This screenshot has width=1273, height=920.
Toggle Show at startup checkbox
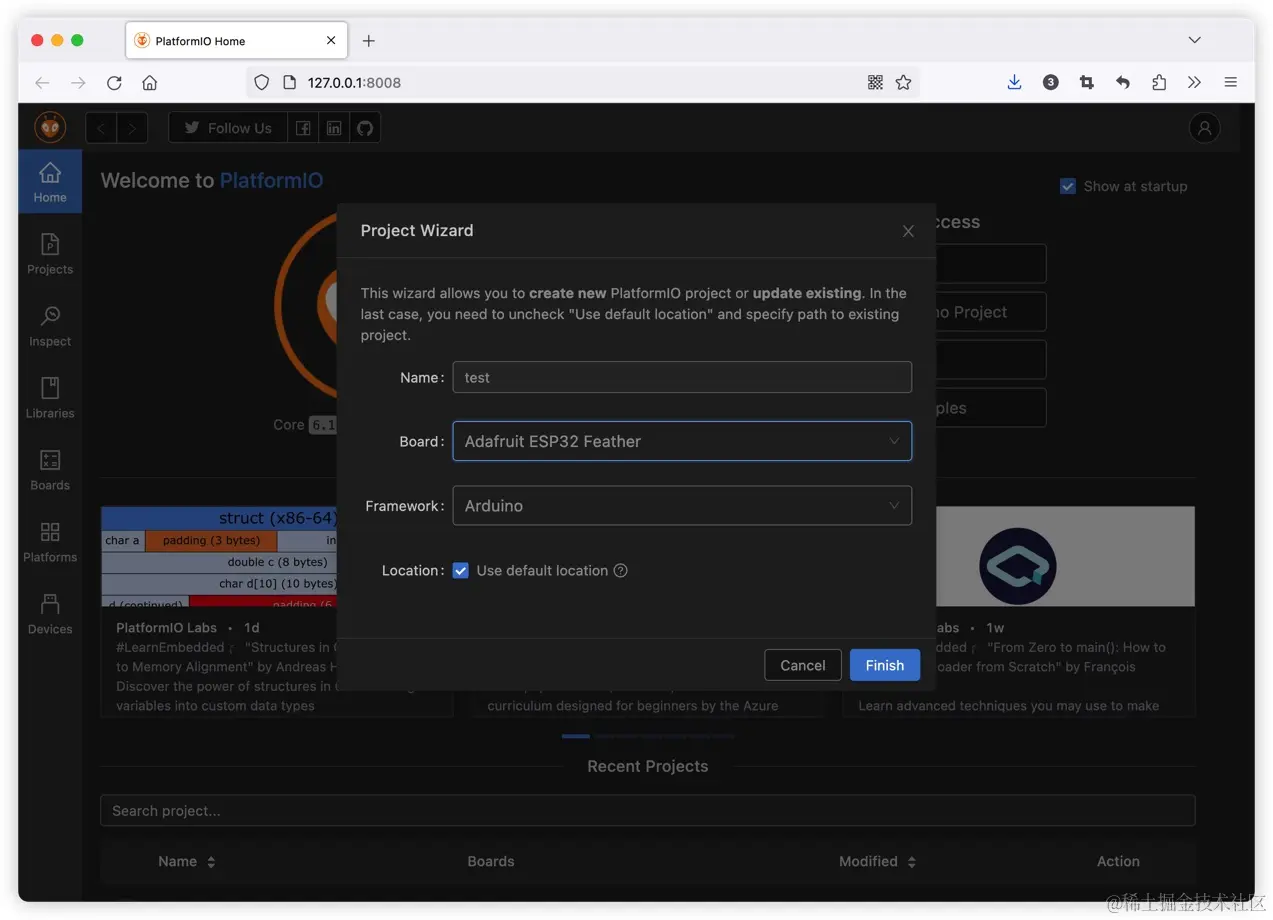(x=1068, y=186)
